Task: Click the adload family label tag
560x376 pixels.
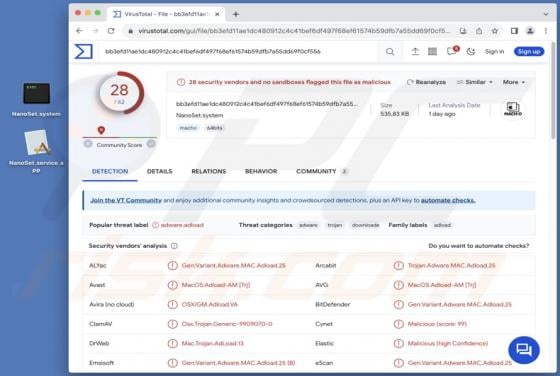Action: [x=442, y=225]
